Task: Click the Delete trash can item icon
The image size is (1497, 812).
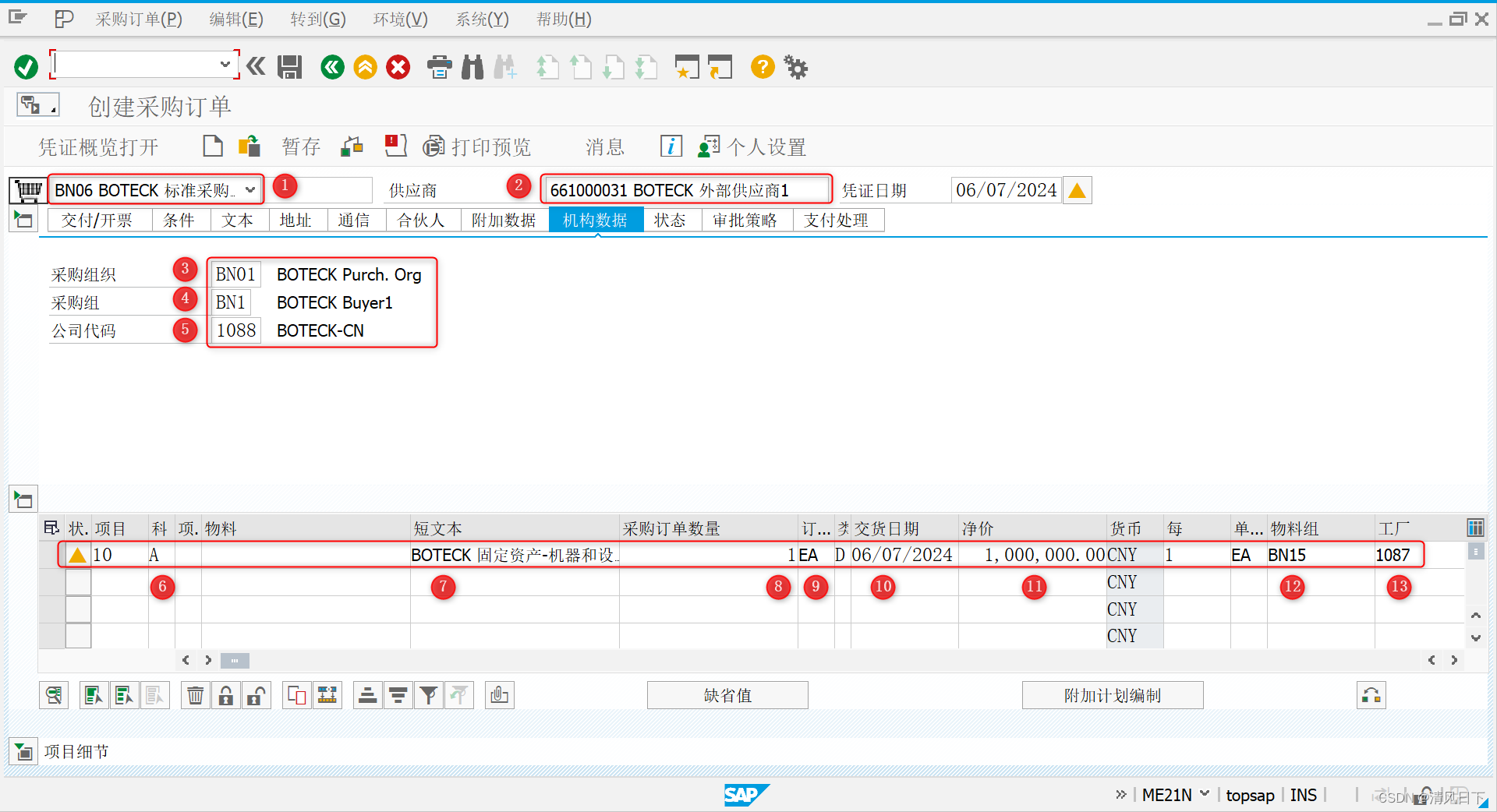Action: (195, 695)
